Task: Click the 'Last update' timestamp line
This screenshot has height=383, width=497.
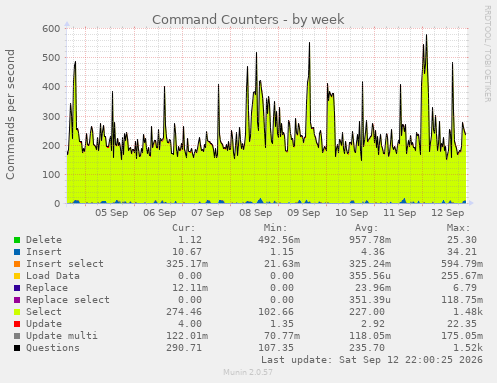Action: coord(372,360)
